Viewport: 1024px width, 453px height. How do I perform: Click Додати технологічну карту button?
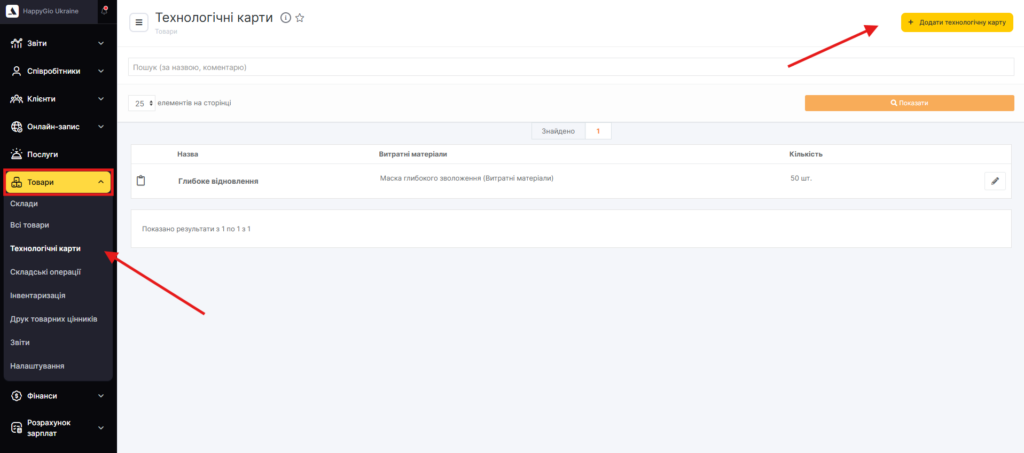pyautogui.click(x=957, y=22)
